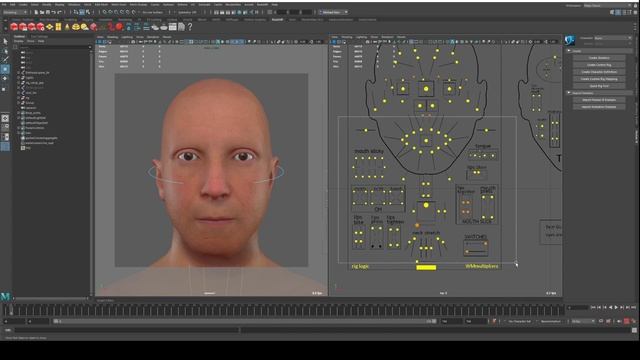Play the animation forward
Screen dimensions: 640x360
coord(616,307)
